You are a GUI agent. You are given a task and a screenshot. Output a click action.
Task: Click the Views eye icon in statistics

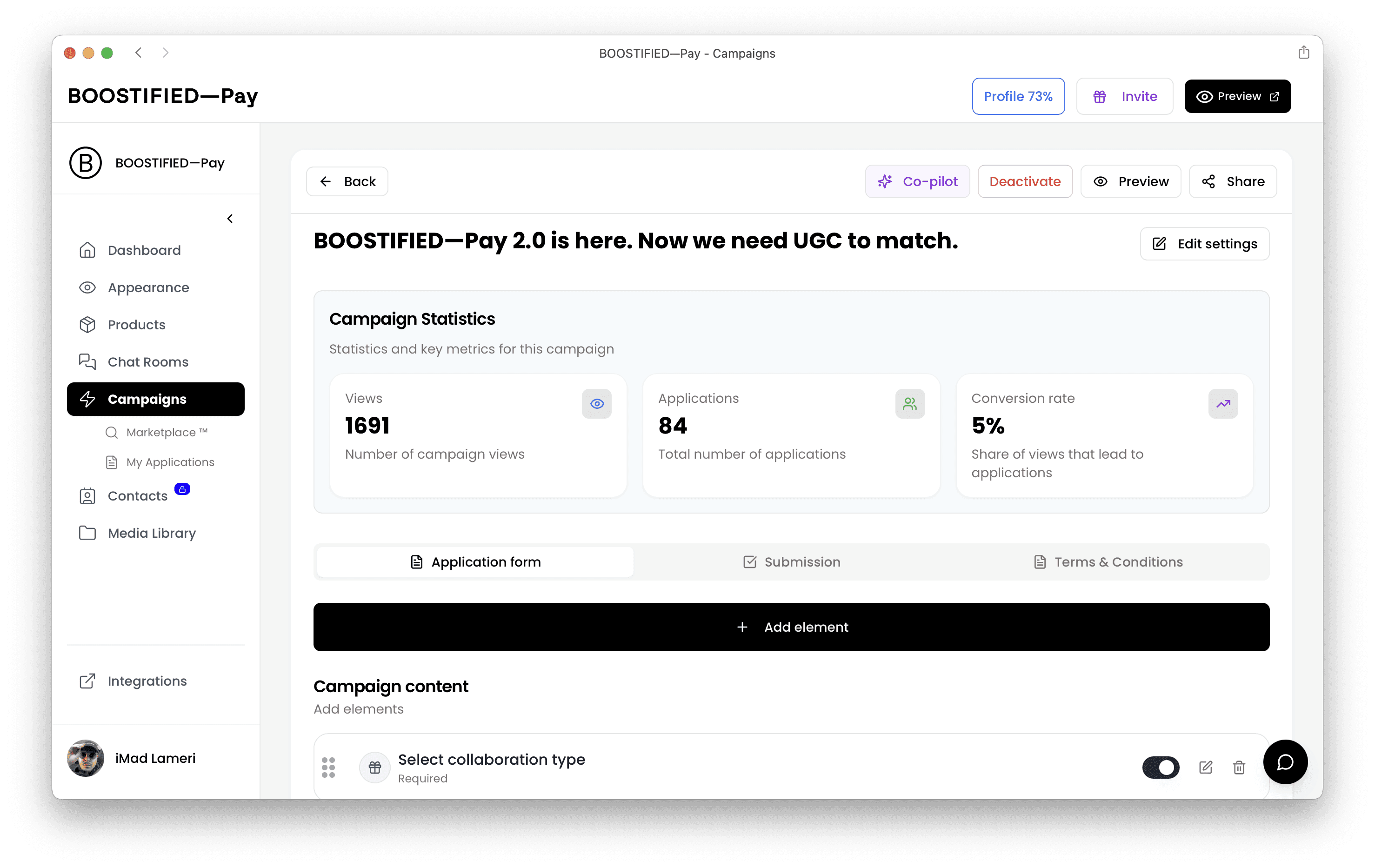point(597,404)
